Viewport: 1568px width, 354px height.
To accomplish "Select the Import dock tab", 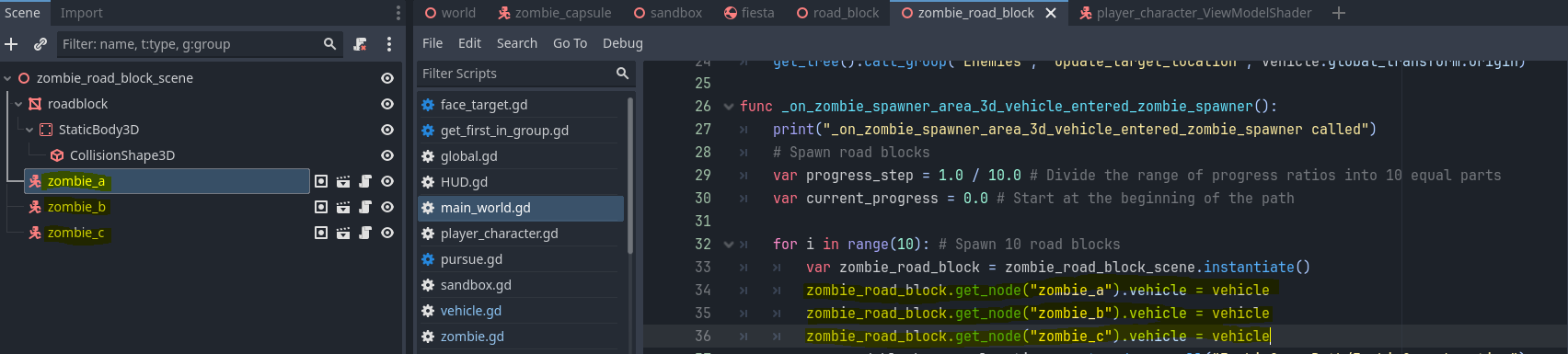I will click(82, 13).
